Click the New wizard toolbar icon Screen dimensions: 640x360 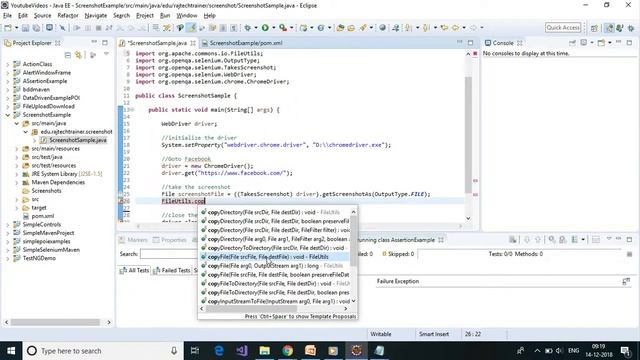tap(8, 28)
